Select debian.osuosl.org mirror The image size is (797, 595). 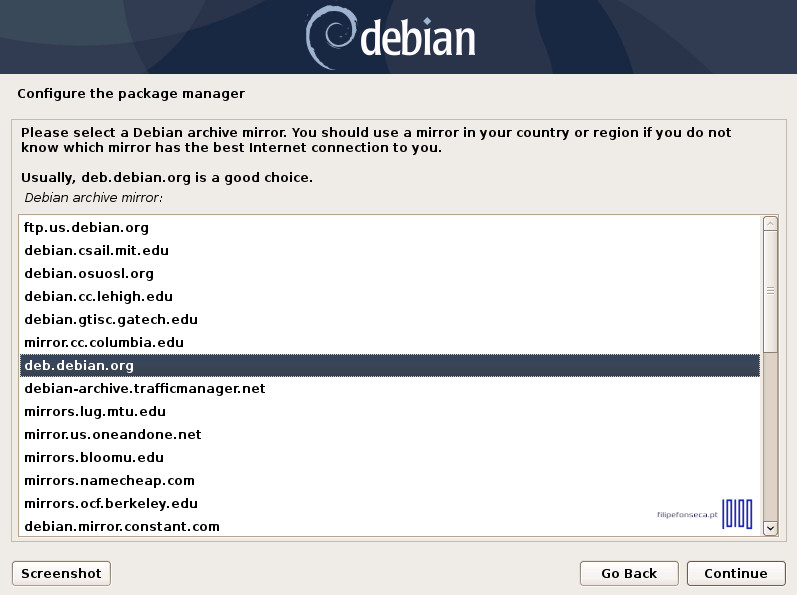pos(89,274)
